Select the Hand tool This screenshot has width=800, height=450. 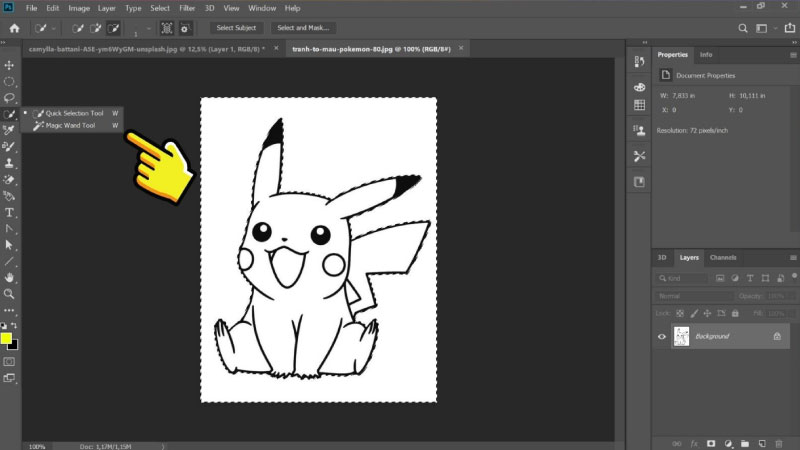(x=9, y=278)
